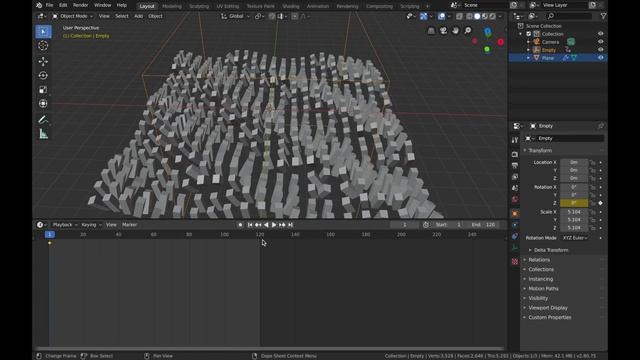Switch to the Animation workspace tab

318,6
